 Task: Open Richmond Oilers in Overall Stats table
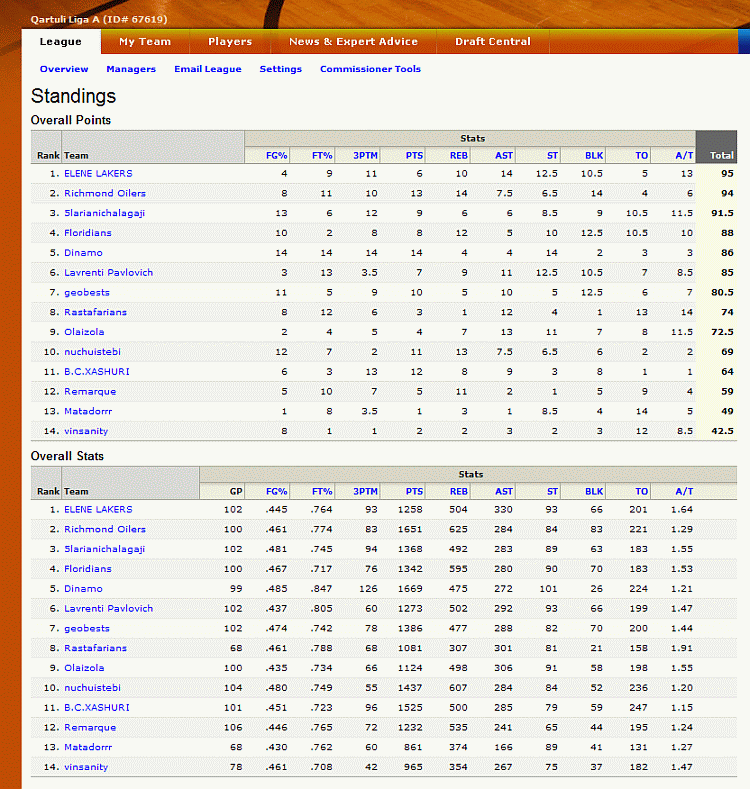(105, 529)
